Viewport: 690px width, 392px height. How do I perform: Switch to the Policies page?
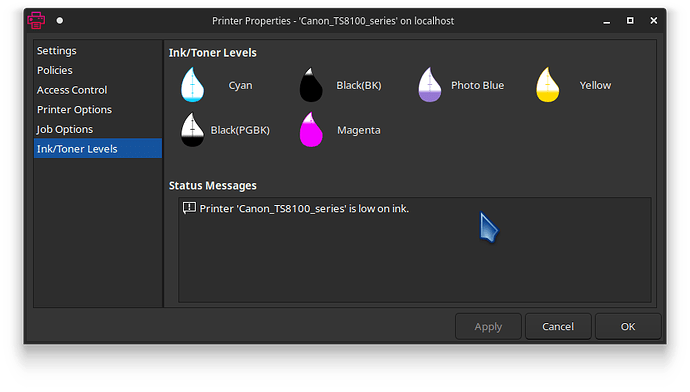98,70
